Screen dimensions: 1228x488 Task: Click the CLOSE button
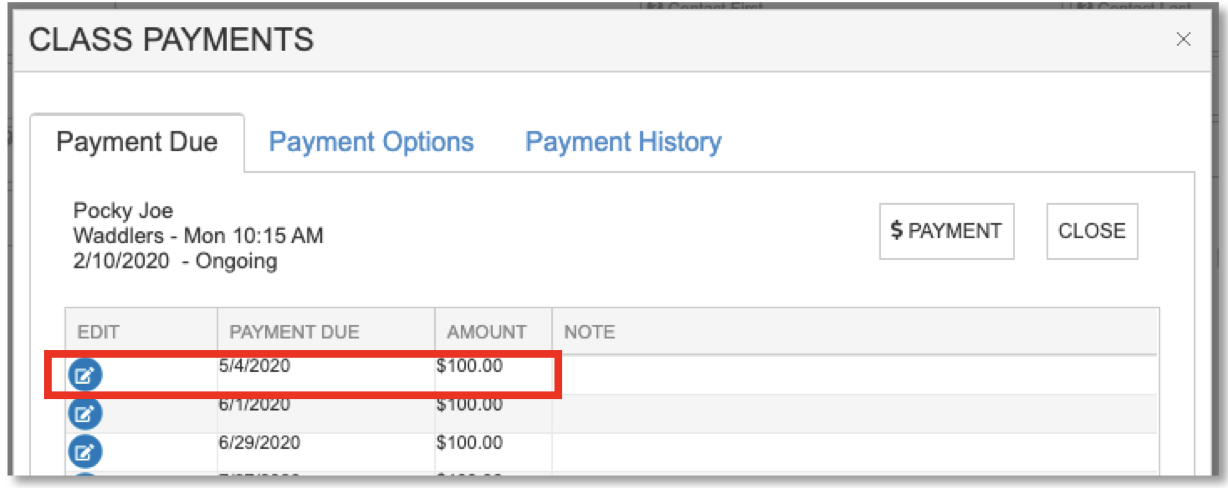click(x=1091, y=231)
